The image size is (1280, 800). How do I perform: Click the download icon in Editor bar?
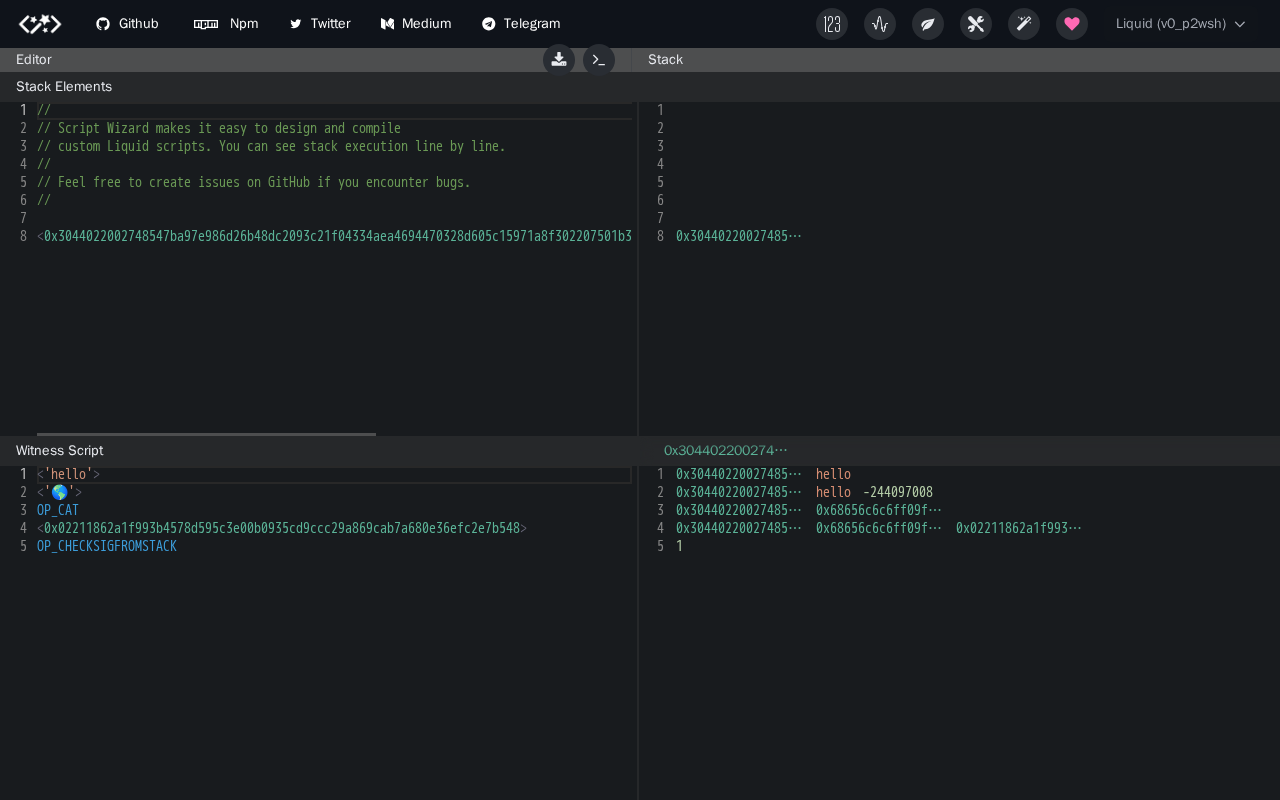[x=559, y=60]
